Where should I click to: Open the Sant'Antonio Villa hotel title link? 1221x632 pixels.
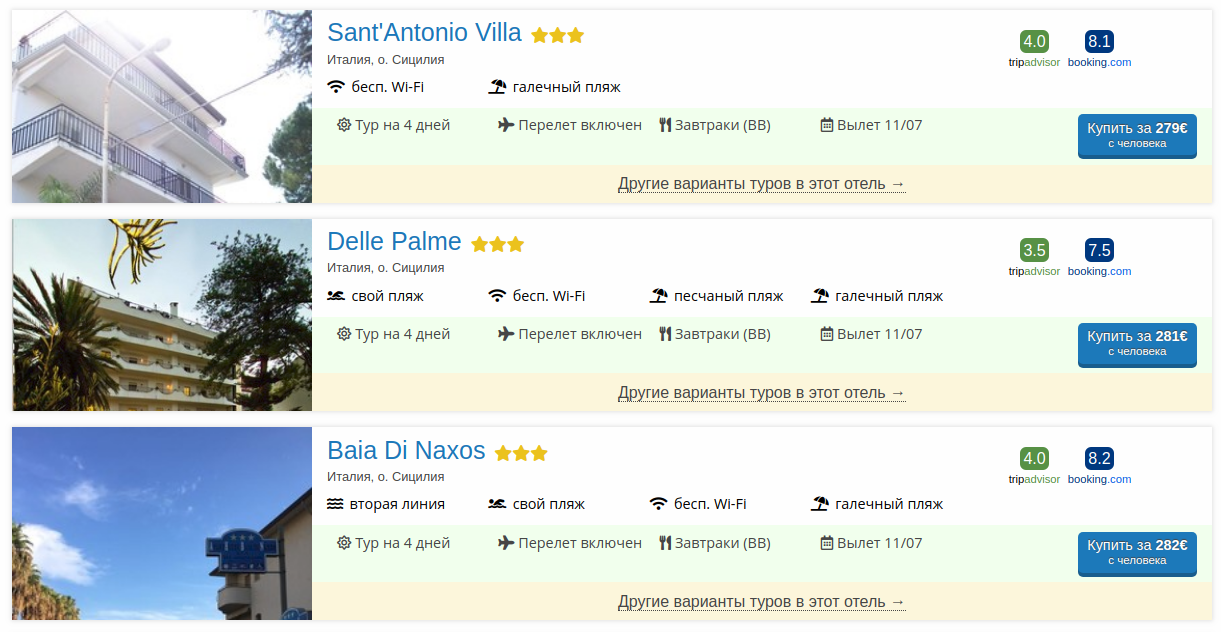tap(424, 32)
